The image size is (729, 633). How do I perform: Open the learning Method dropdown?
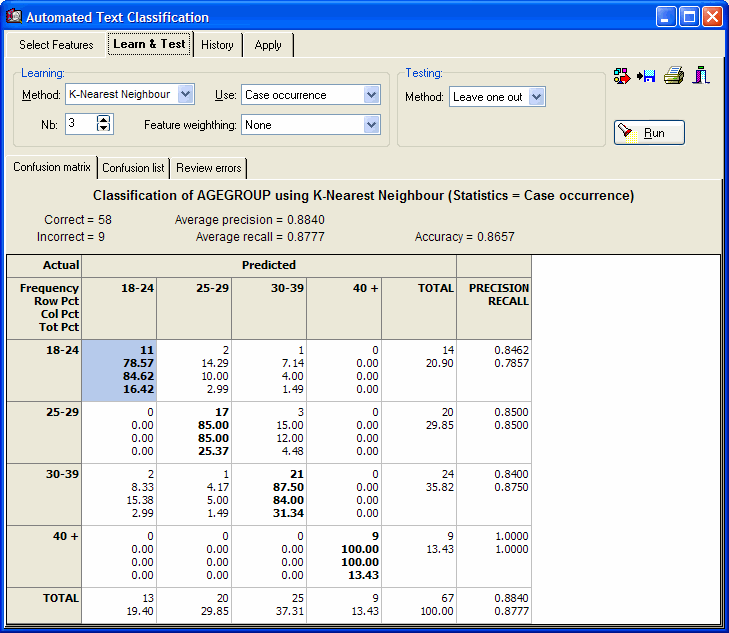(x=186, y=95)
